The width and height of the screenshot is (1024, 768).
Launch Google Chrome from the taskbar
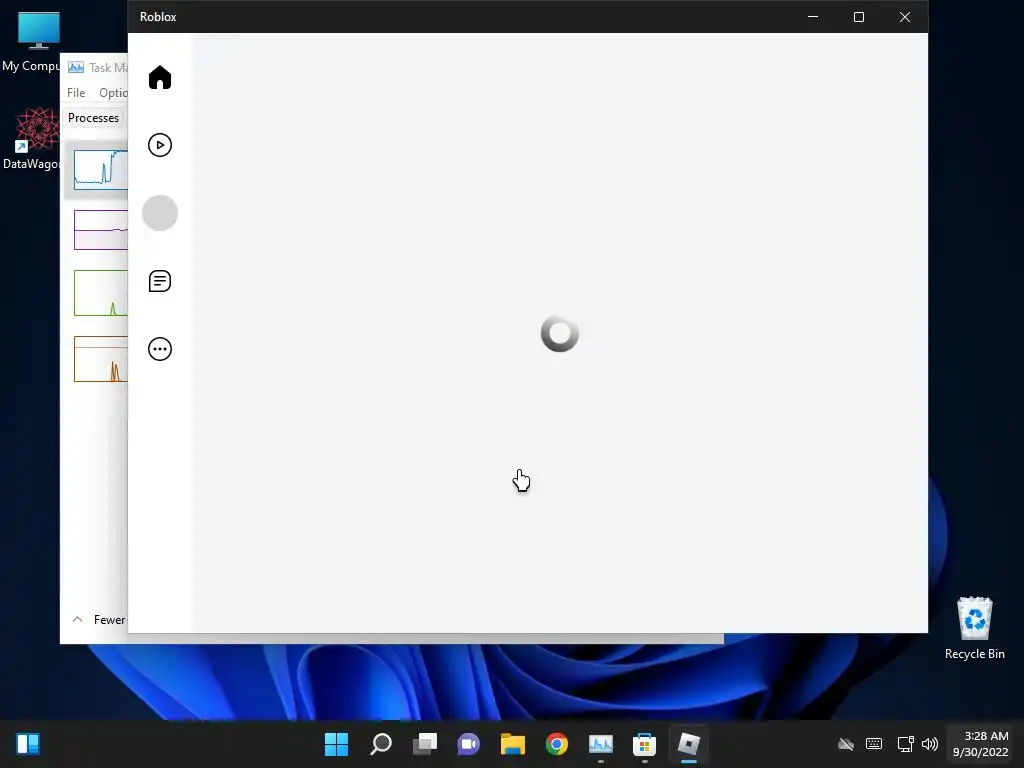(556, 744)
